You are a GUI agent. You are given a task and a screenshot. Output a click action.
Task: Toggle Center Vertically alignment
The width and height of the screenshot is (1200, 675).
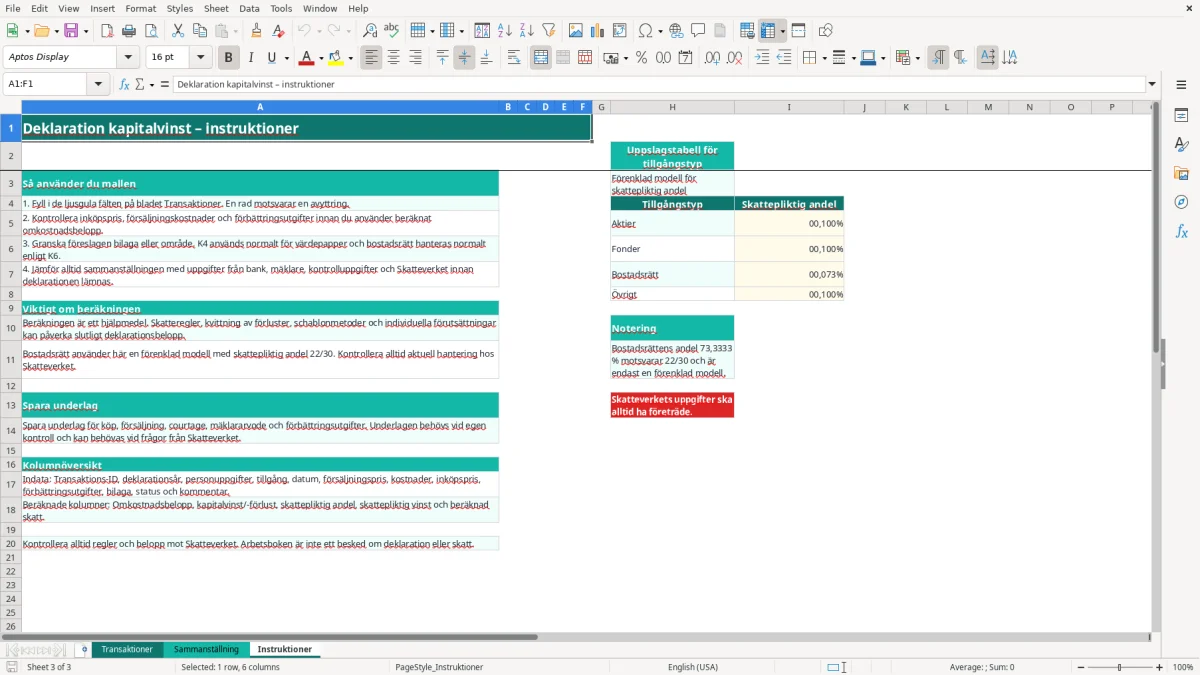(x=464, y=58)
